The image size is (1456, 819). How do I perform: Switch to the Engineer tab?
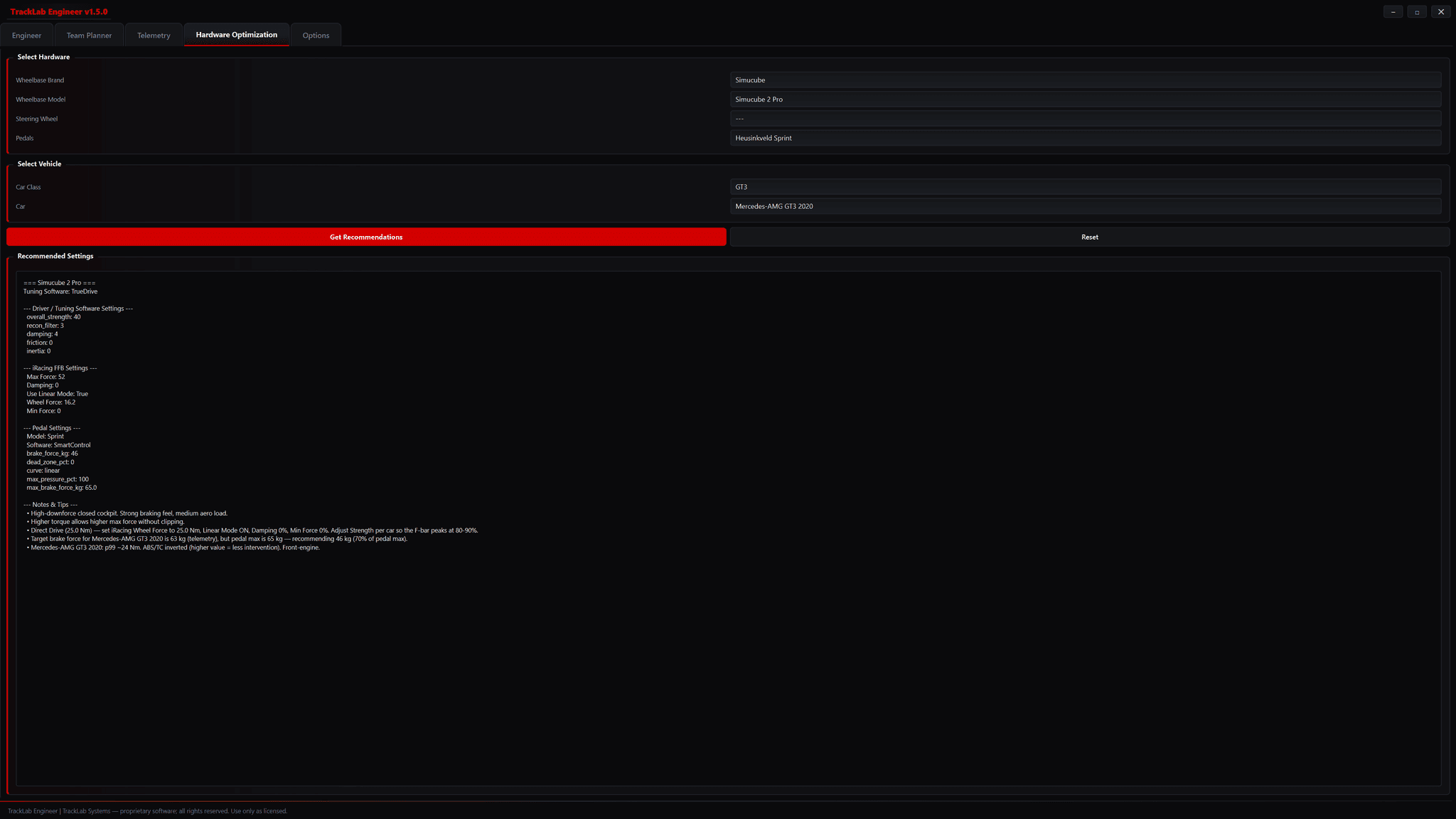[27, 35]
